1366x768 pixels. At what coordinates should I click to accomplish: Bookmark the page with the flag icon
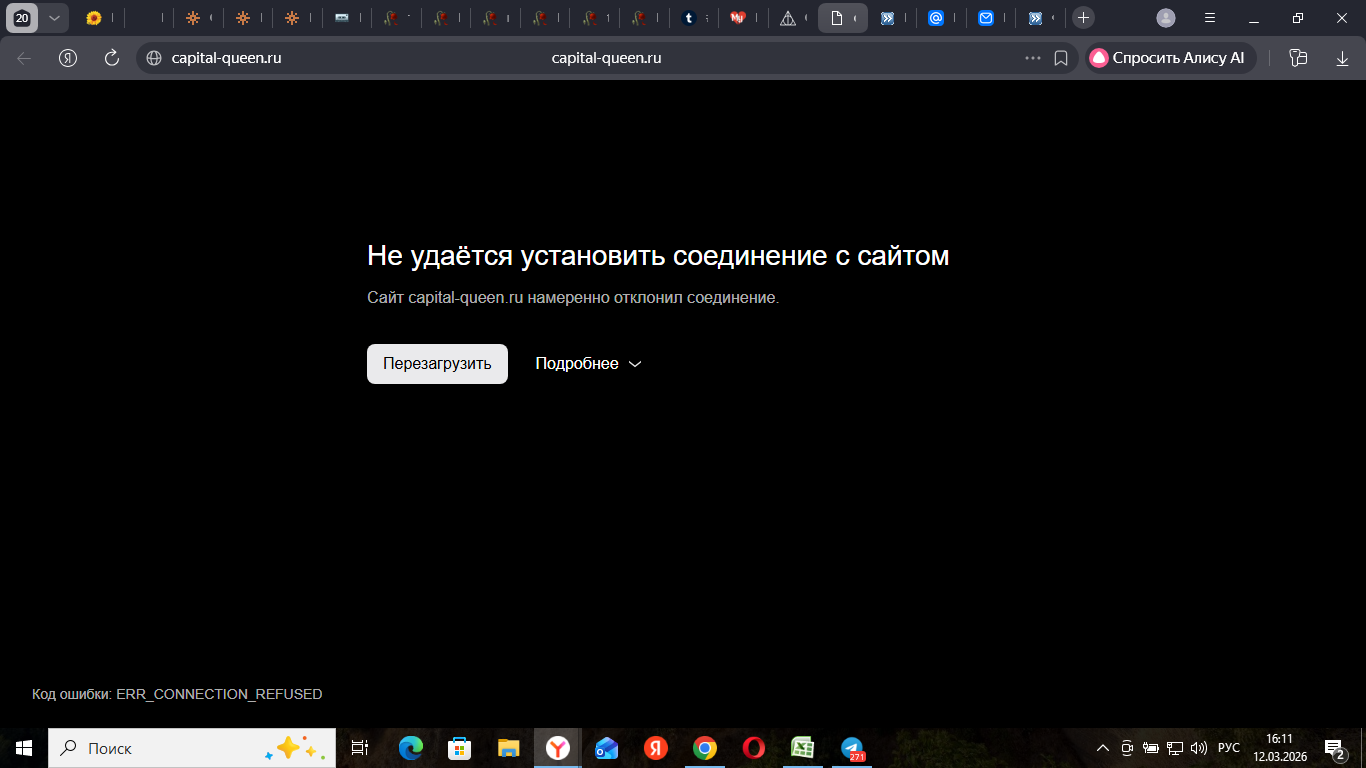[1062, 57]
